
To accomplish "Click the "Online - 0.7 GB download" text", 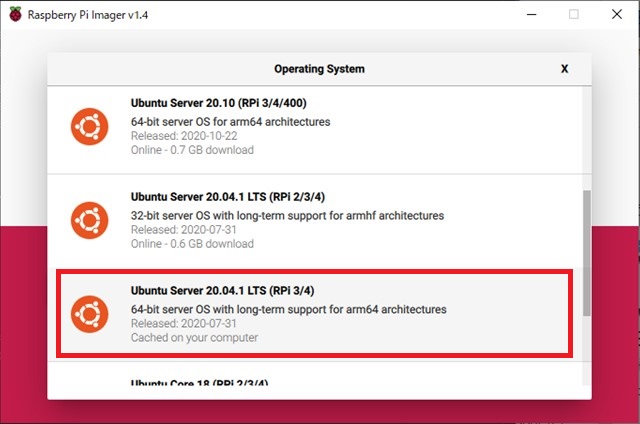I will 192,150.
